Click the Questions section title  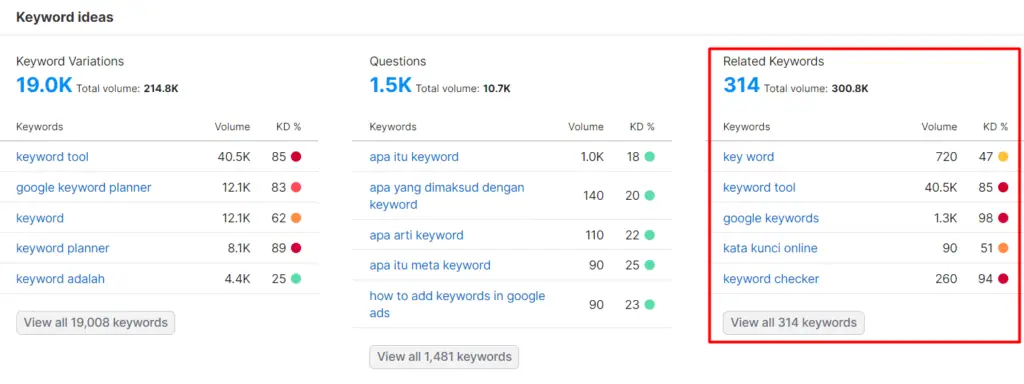click(x=398, y=61)
